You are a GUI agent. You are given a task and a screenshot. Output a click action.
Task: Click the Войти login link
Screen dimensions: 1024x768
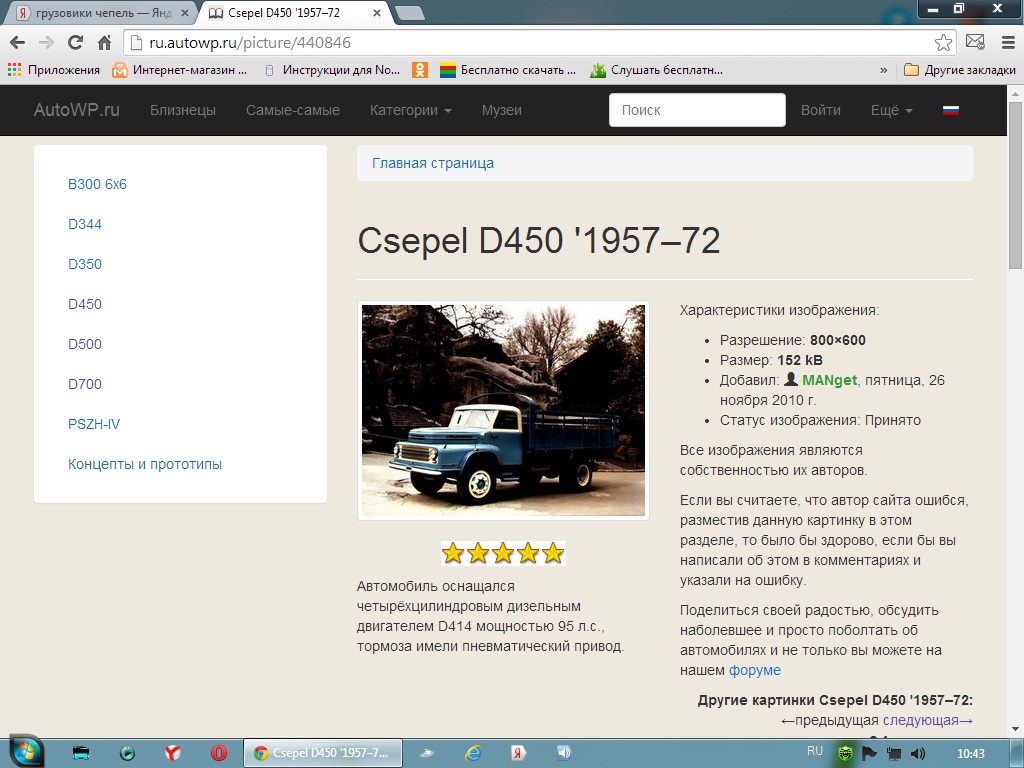pyautogui.click(x=820, y=110)
